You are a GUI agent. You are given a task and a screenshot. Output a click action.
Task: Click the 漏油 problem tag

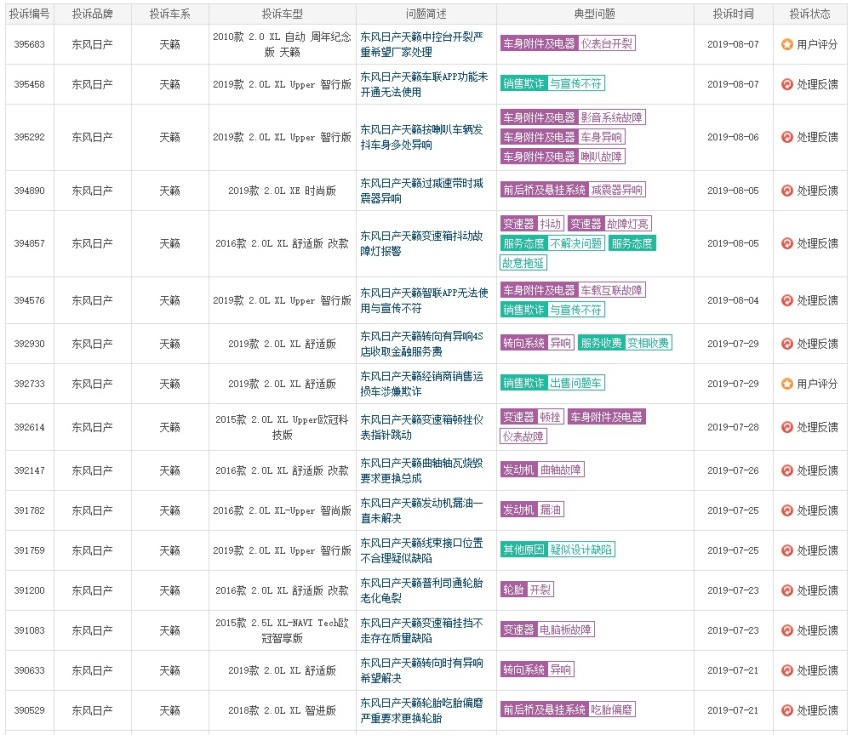tap(550, 510)
